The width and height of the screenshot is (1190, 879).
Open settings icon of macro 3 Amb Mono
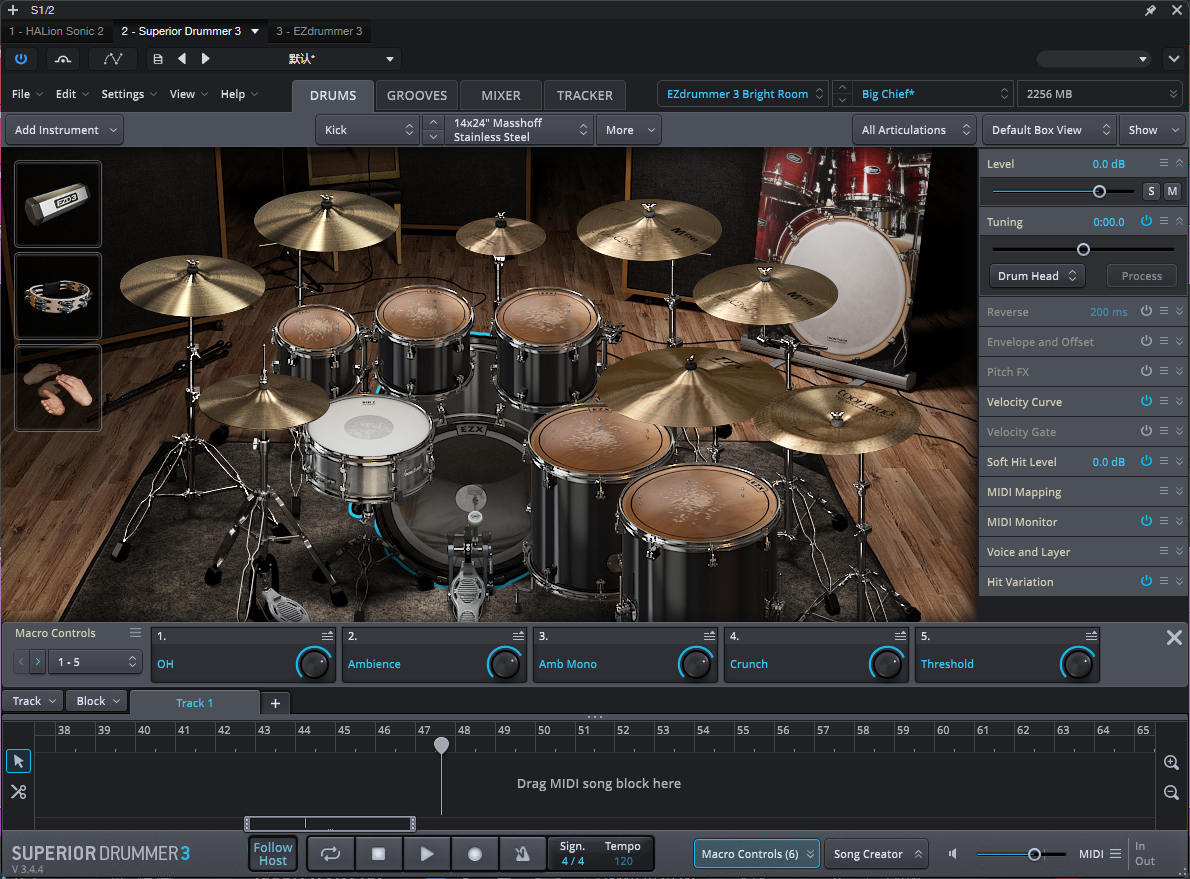709,636
